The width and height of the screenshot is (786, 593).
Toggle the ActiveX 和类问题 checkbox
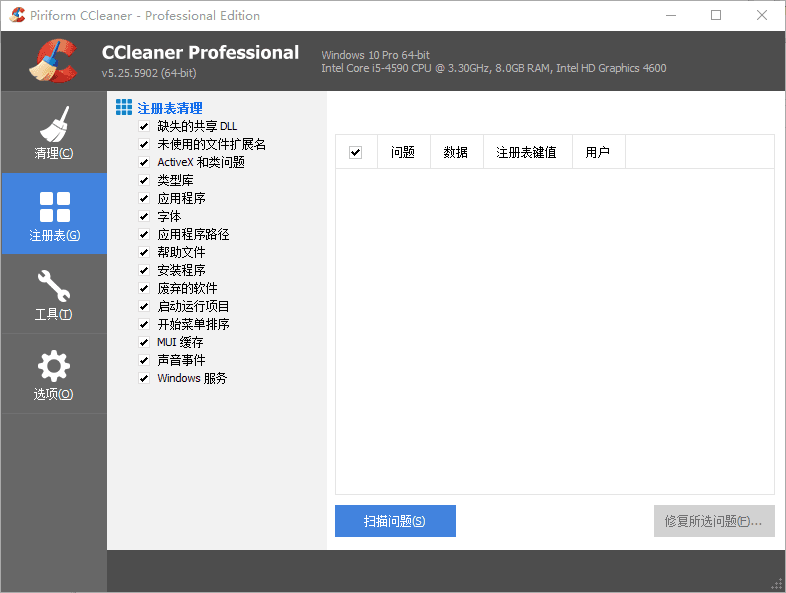click(144, 162)
